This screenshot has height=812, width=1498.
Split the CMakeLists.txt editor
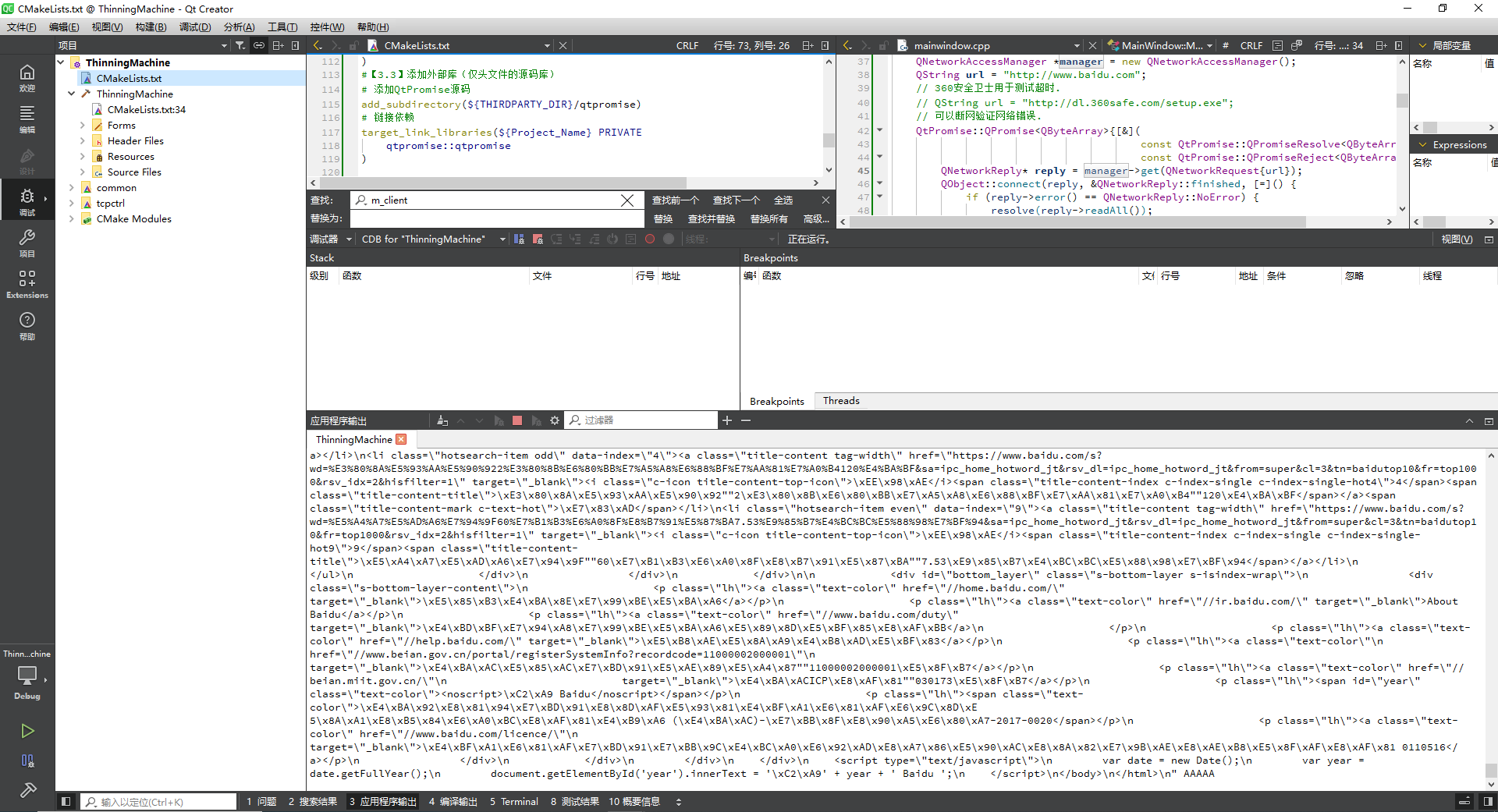pyautogui.click(x=808, y=45)
